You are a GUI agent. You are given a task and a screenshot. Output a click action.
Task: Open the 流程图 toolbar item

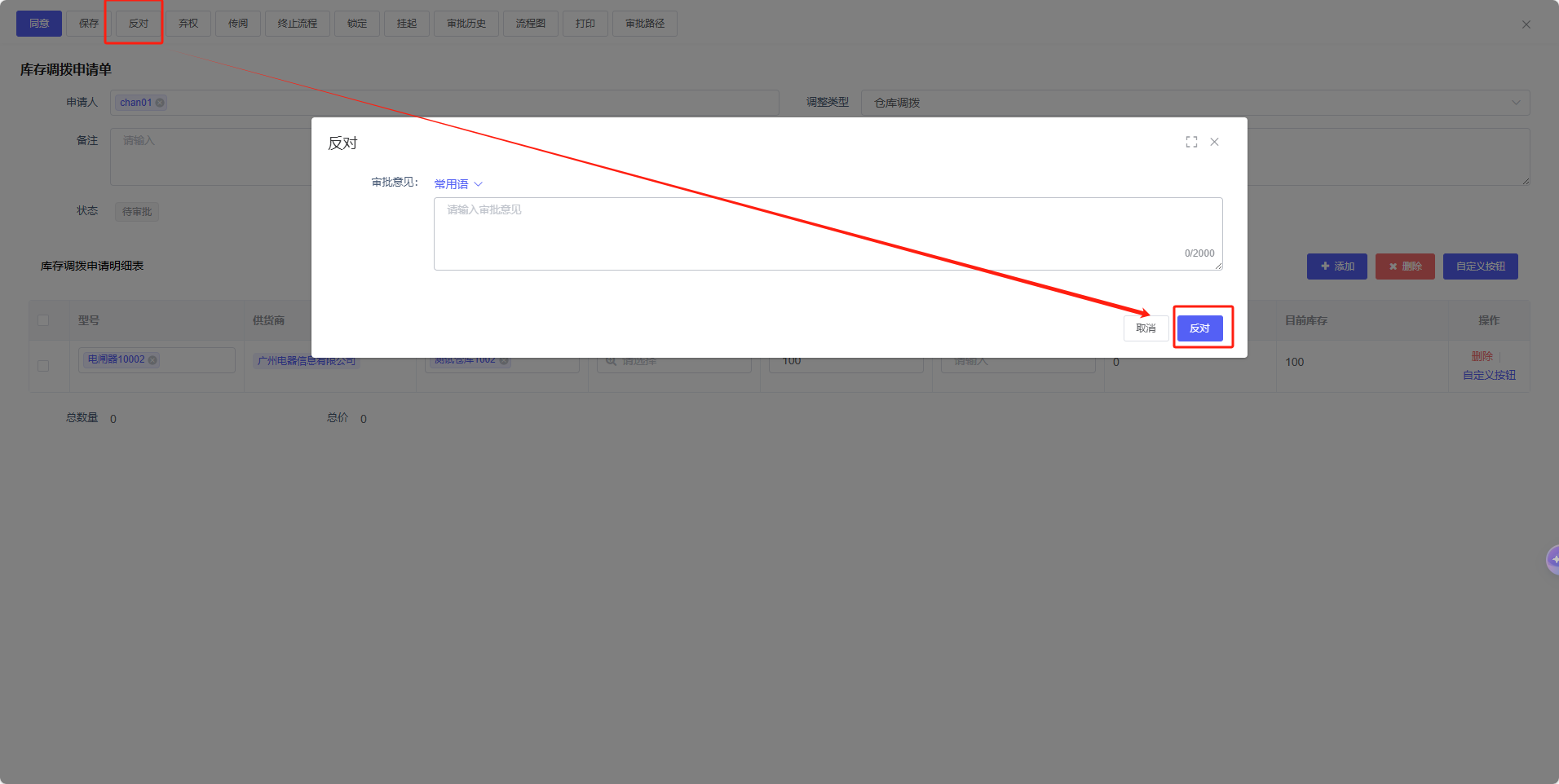point(530,24)
